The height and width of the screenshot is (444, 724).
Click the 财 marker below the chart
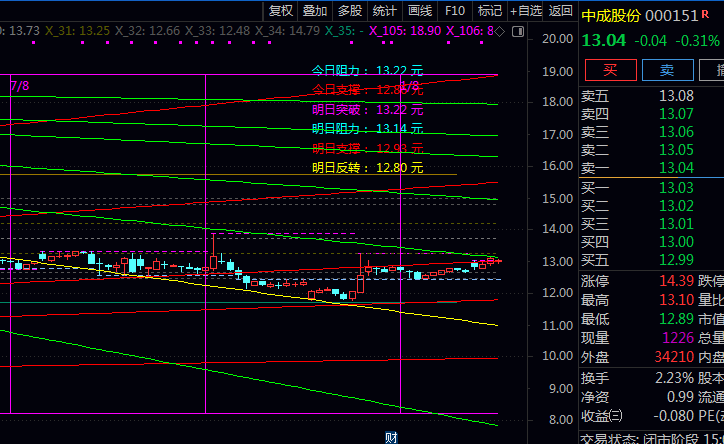coord(392,437)
